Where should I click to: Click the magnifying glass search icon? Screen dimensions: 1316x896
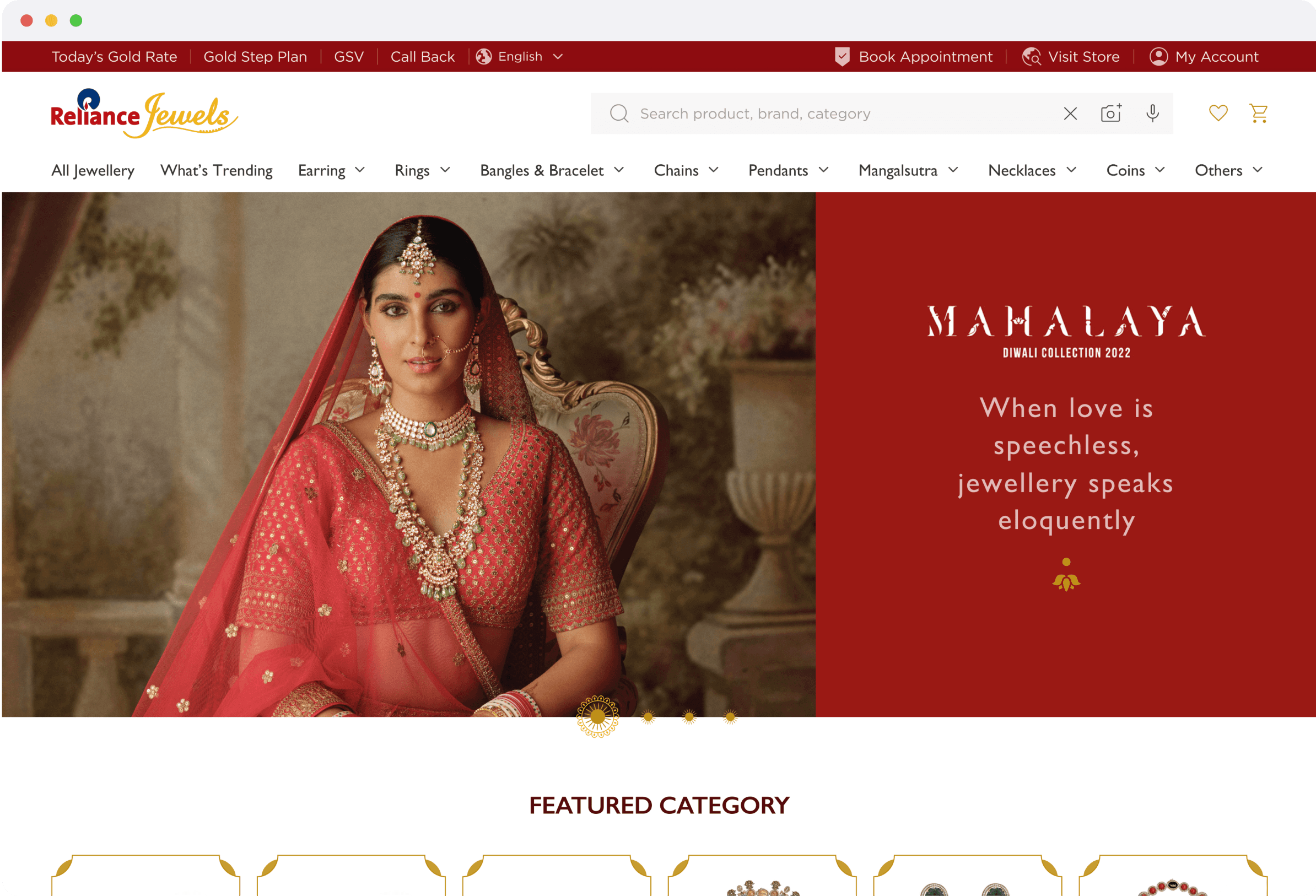619,114
